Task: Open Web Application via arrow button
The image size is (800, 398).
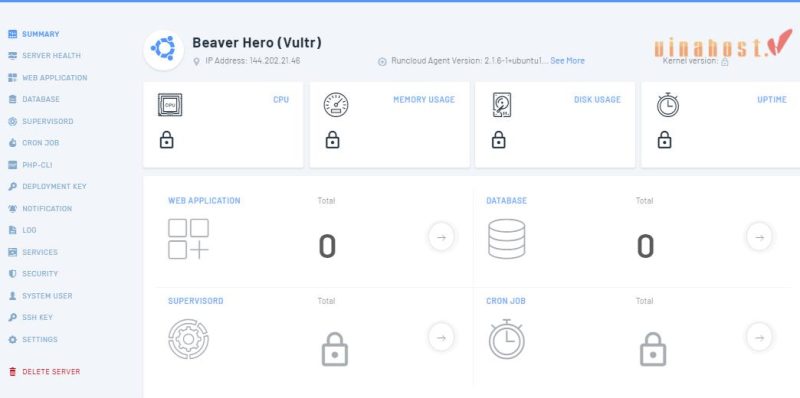Action: [441, 237]
